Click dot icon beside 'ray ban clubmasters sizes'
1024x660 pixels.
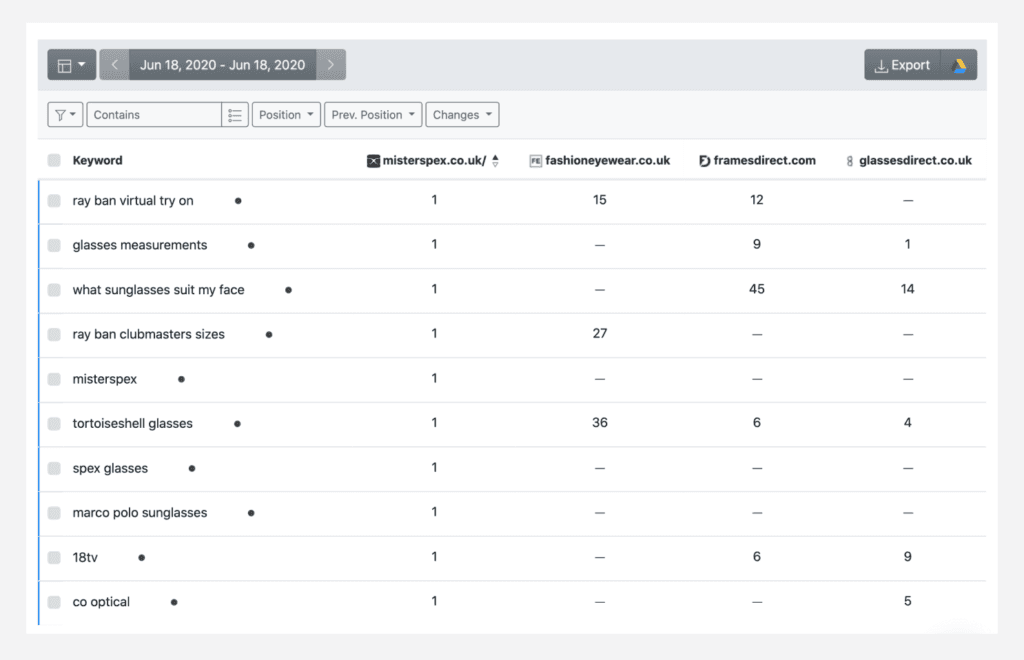269,335
